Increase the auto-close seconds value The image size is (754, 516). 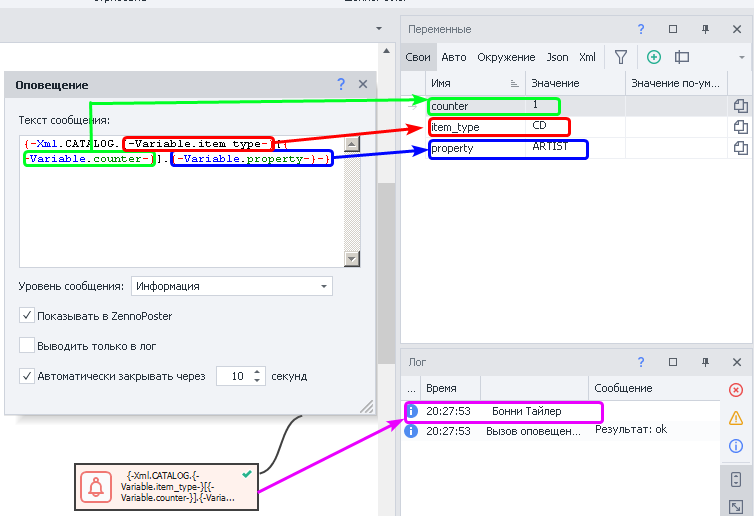(x=257, y=372)
